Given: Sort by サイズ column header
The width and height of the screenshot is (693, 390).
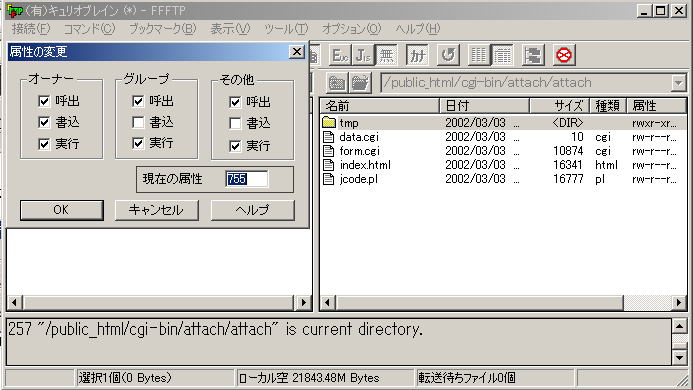Looking at the screenshot, I should pos(560,106).
